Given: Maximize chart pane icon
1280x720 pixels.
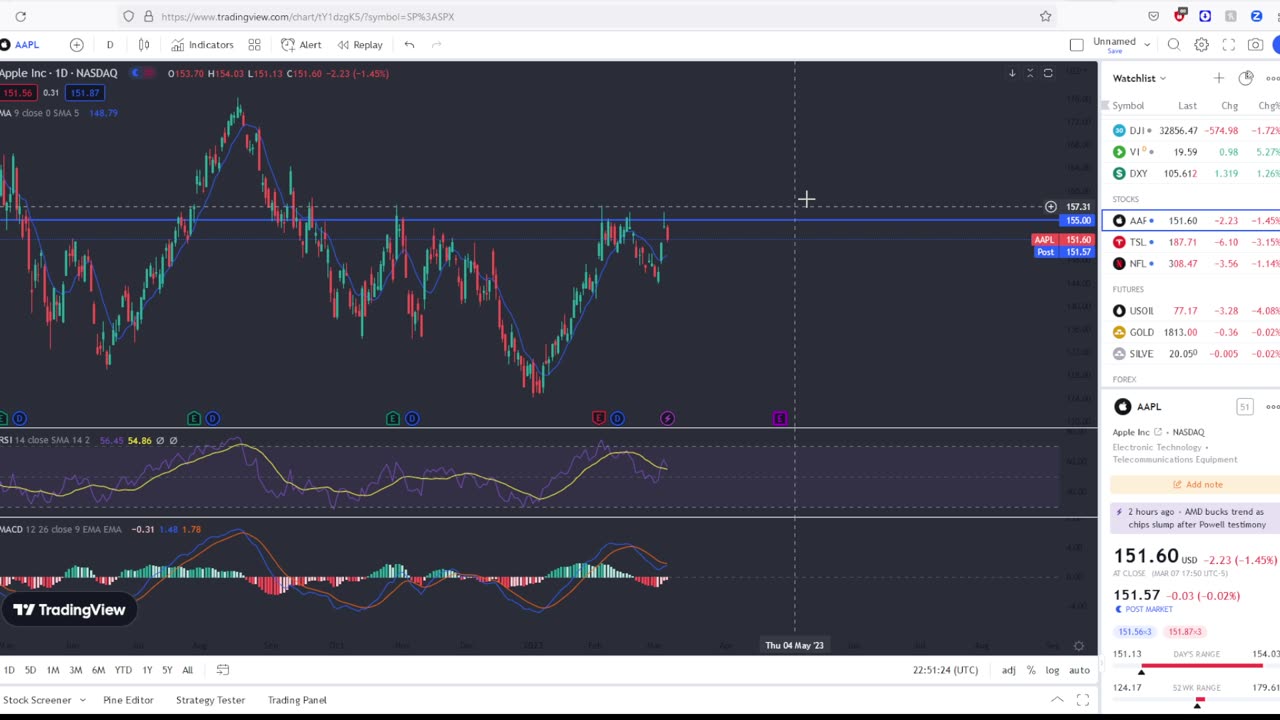Looking at the screenshot, I should point(1048,73).
